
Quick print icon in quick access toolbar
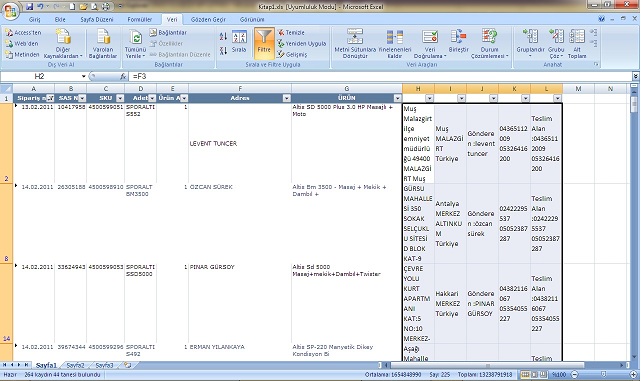tap(106, 7)
